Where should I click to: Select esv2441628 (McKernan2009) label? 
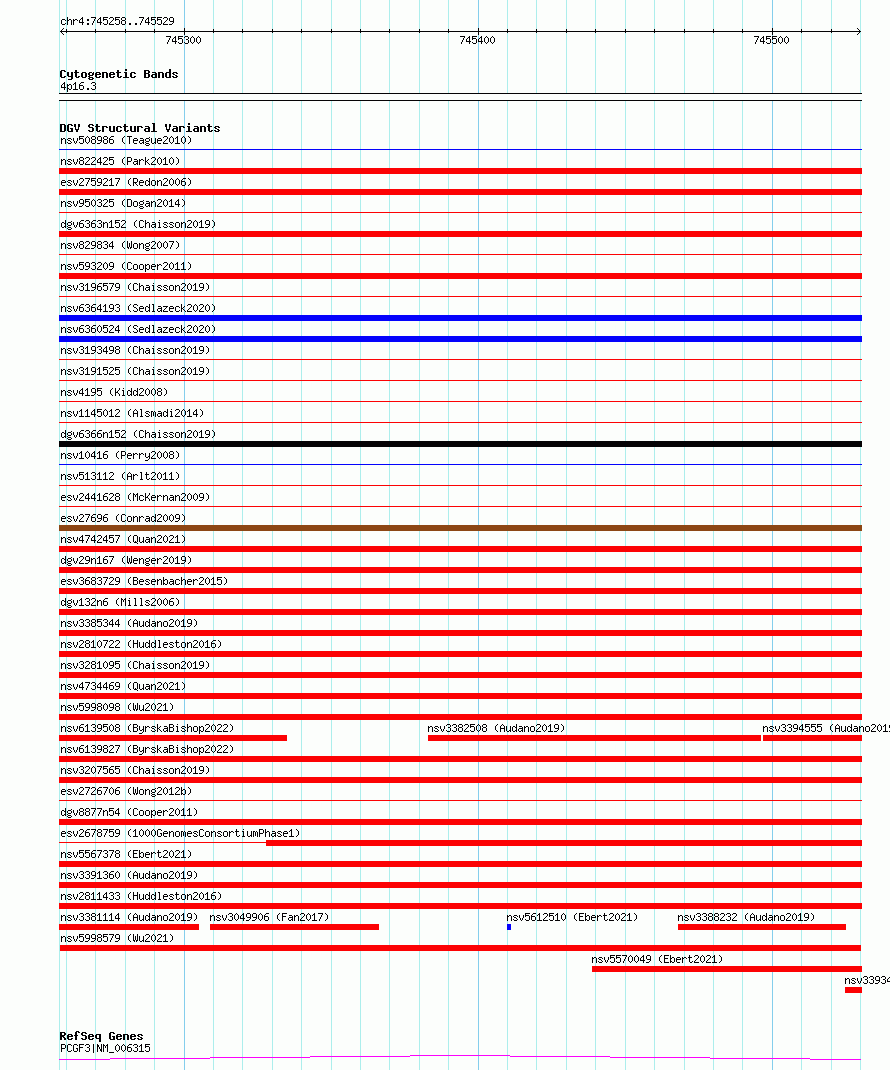click(135, 497)
